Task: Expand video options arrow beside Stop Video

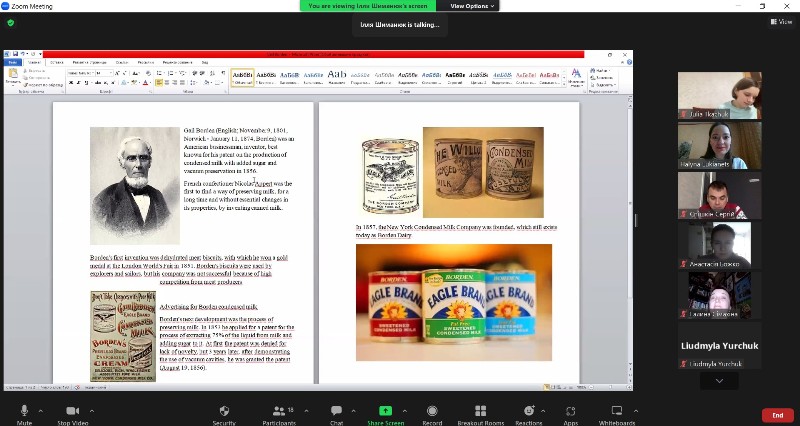Action: click(94, 410)
